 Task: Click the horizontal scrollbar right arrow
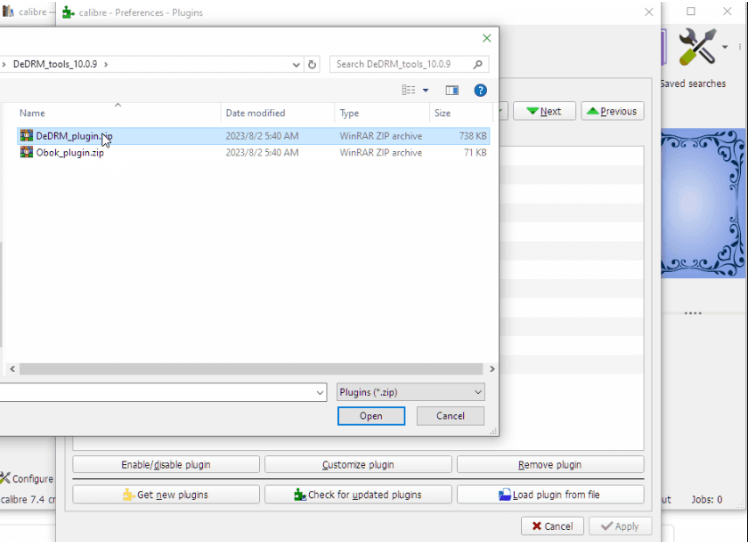(x=492, y=369)
